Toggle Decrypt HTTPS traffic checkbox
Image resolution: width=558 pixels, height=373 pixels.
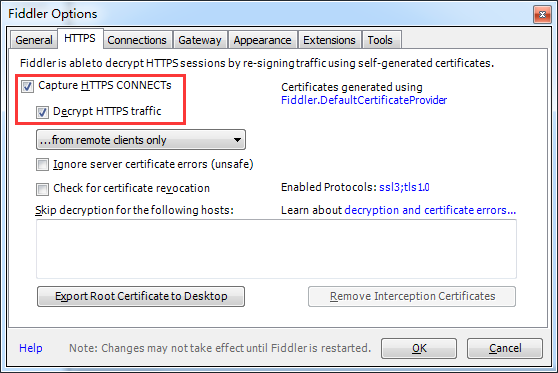42,112
